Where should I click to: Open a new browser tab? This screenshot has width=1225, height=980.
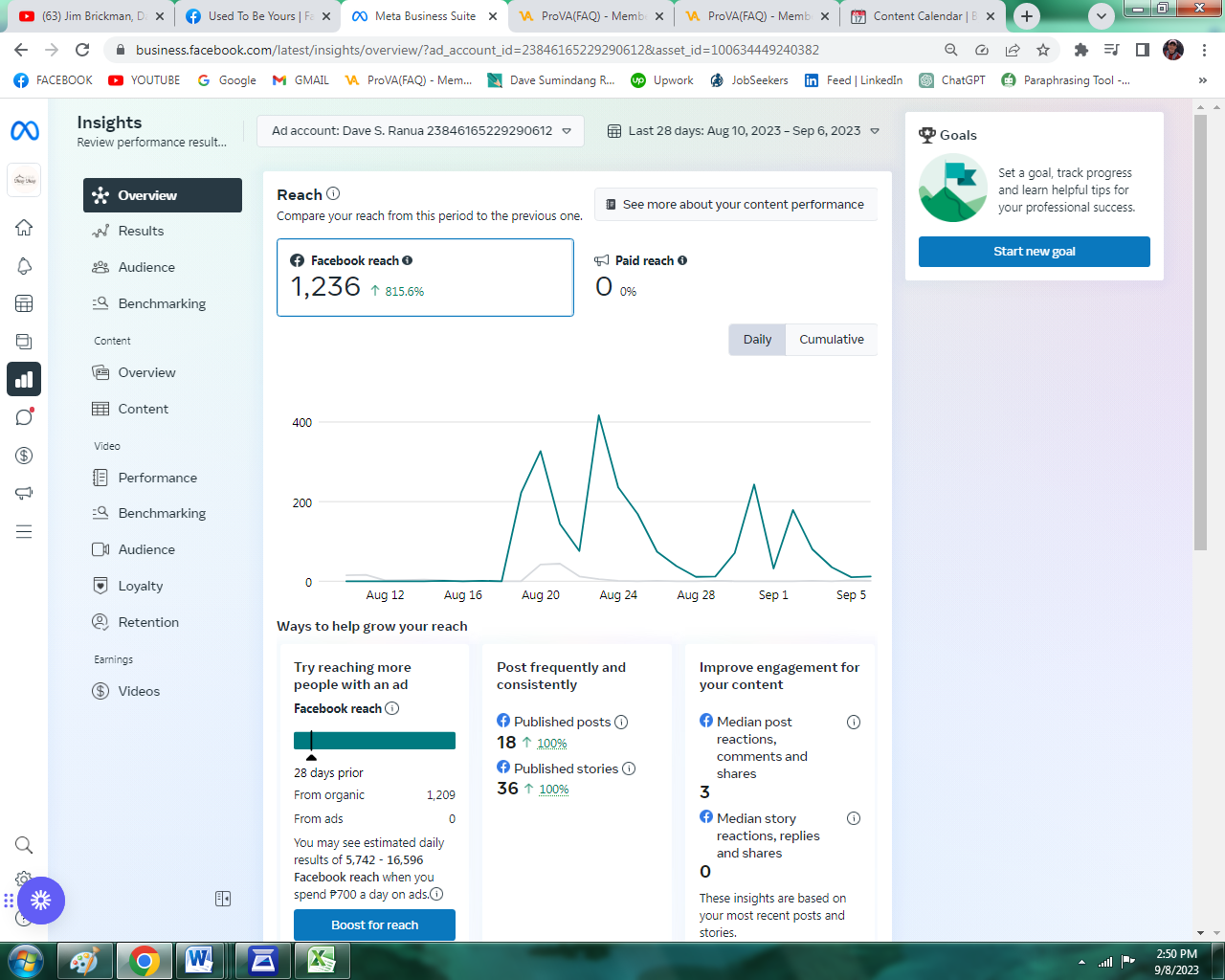click(x=1027, y=16)
